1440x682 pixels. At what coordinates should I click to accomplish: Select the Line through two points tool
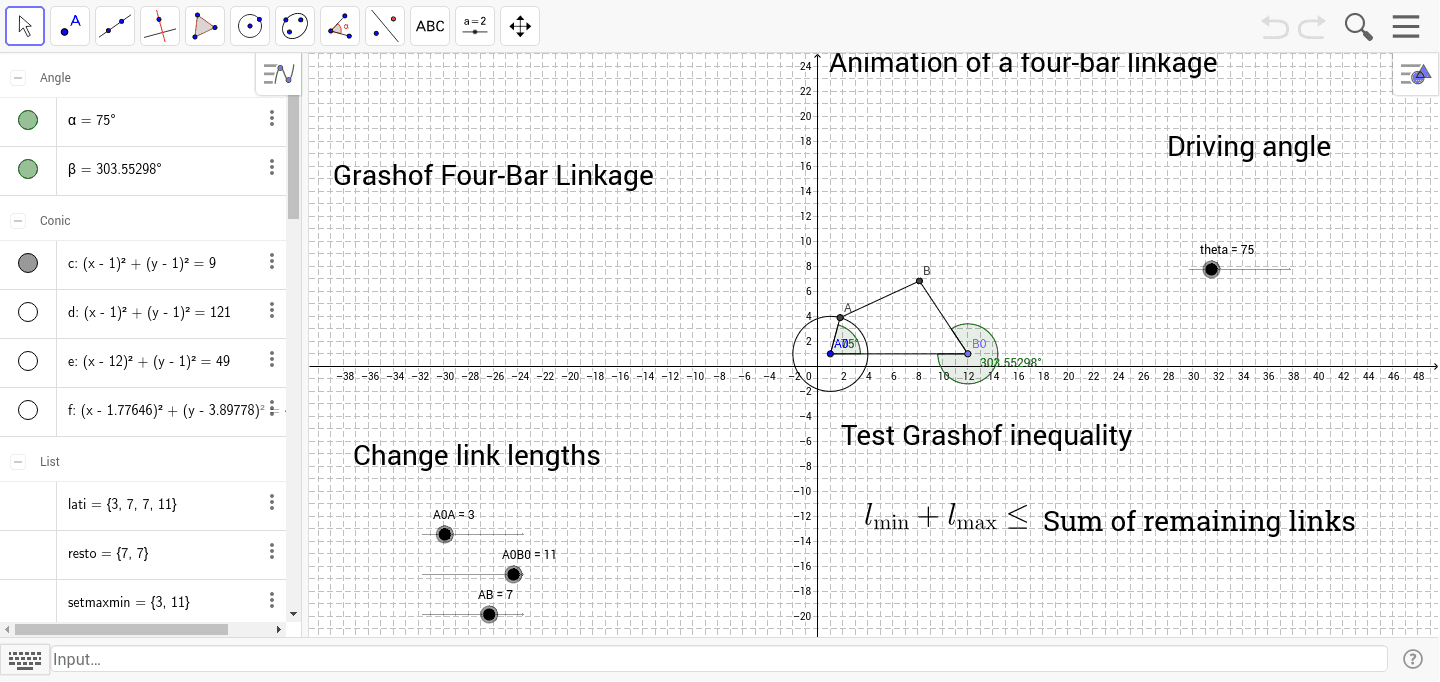pos(115,26)
